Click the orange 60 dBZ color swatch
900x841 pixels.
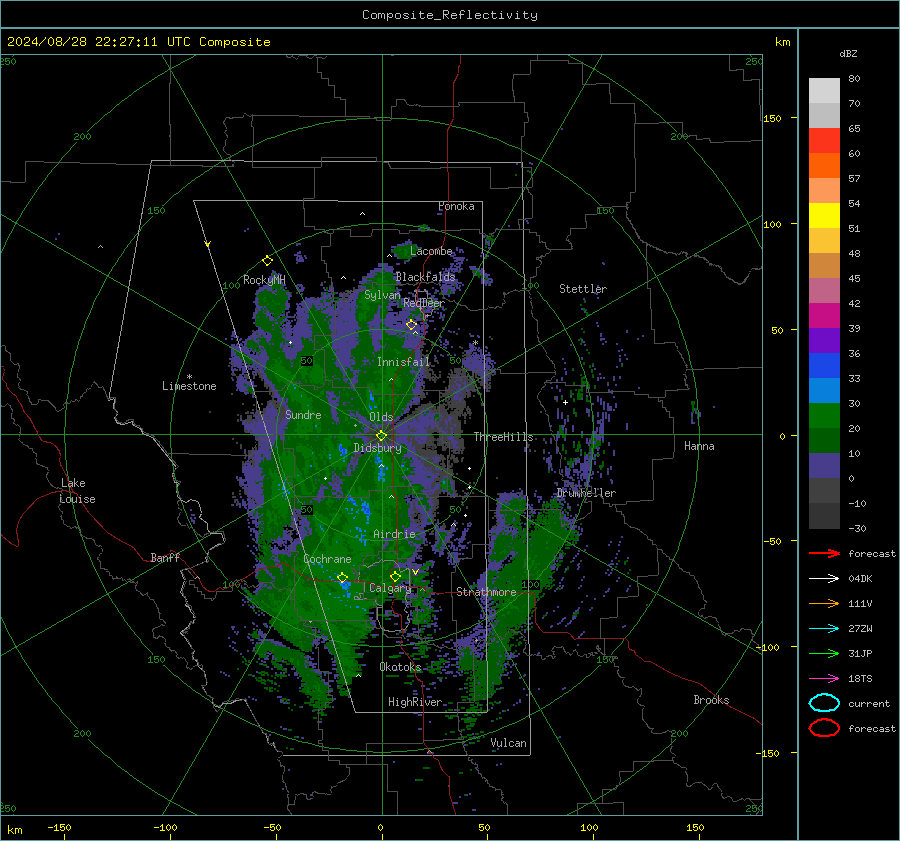point(824,165)
